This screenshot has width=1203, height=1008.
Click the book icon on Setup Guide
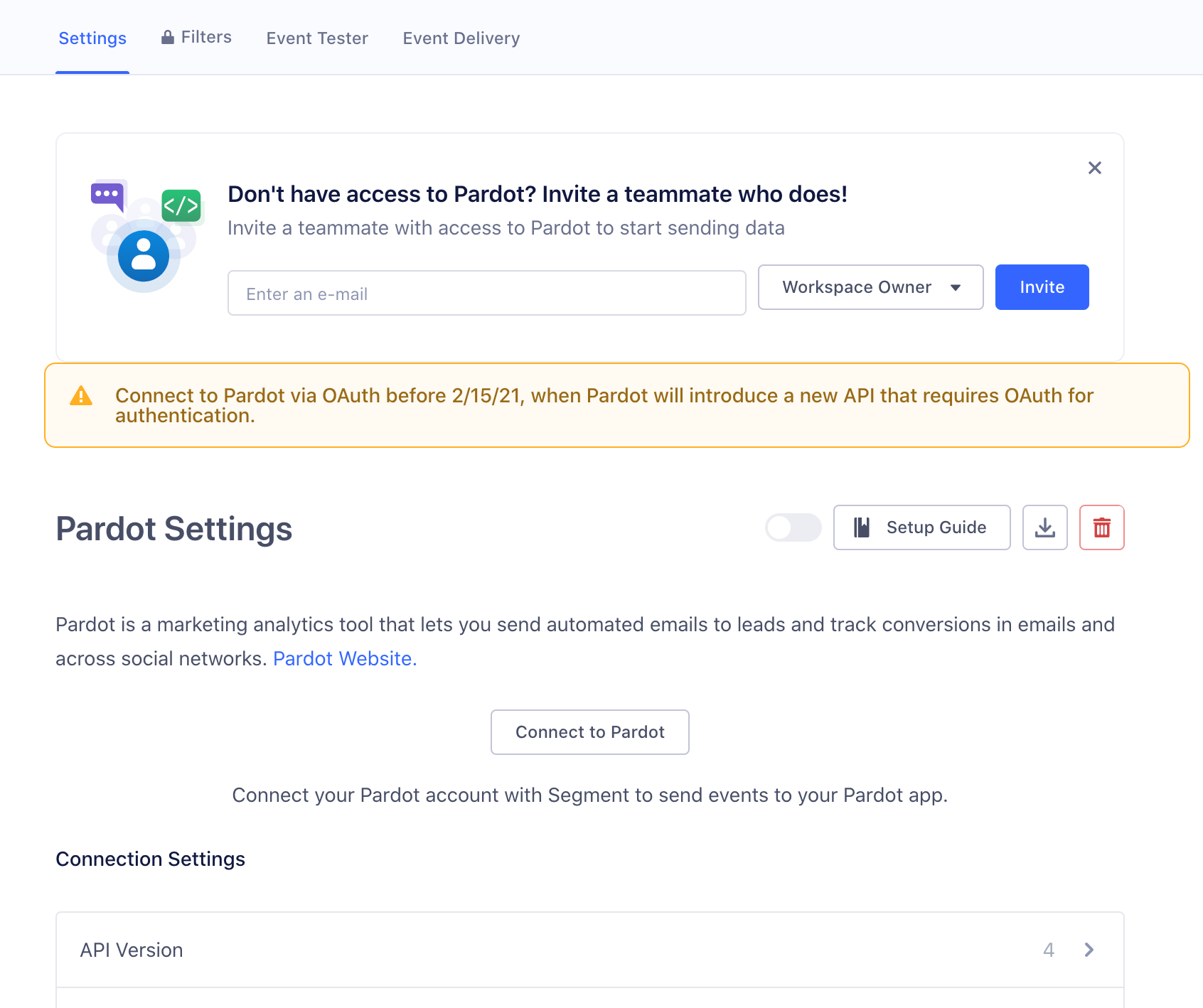click(861, 527)
